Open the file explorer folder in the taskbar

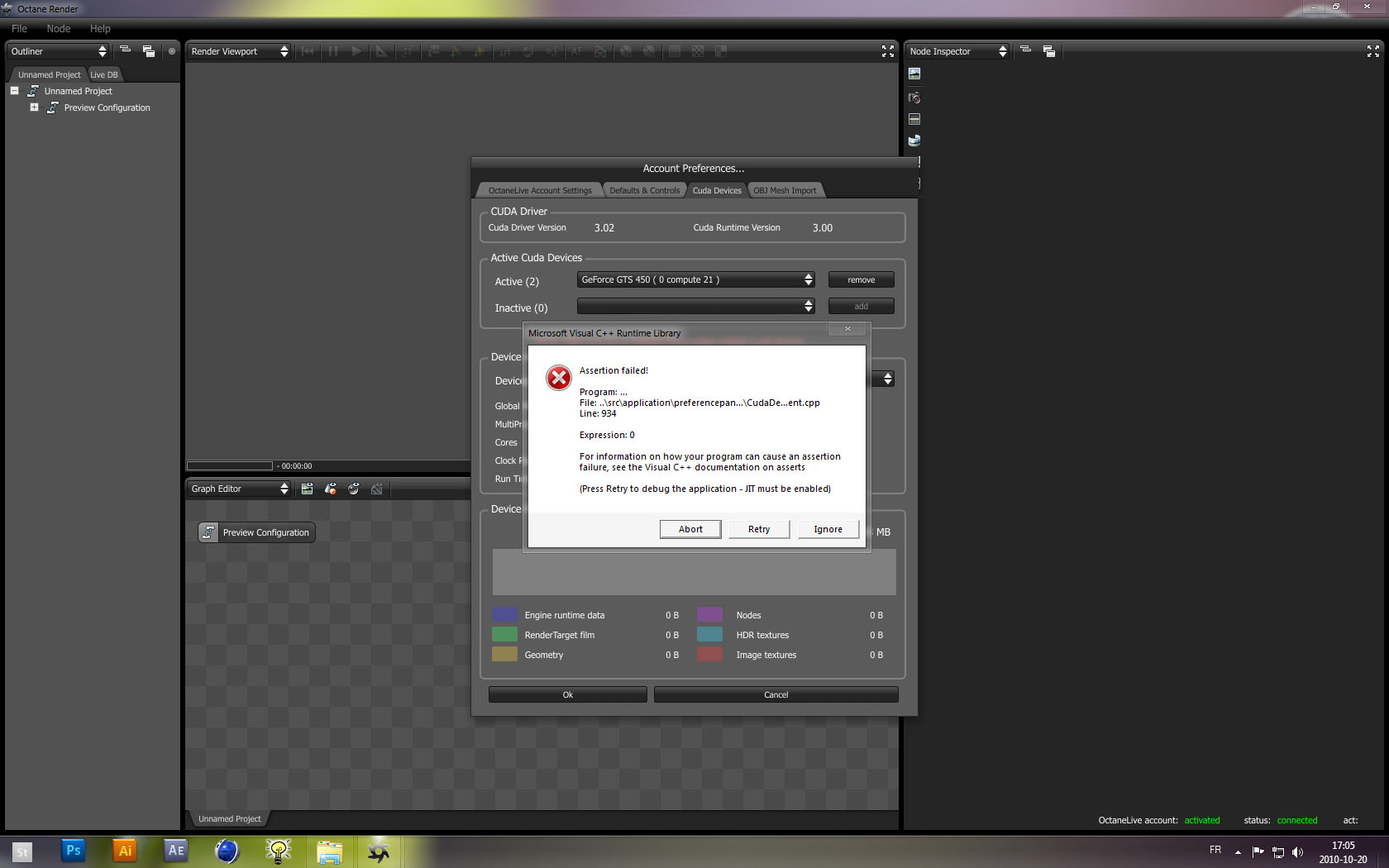[330, 851]
